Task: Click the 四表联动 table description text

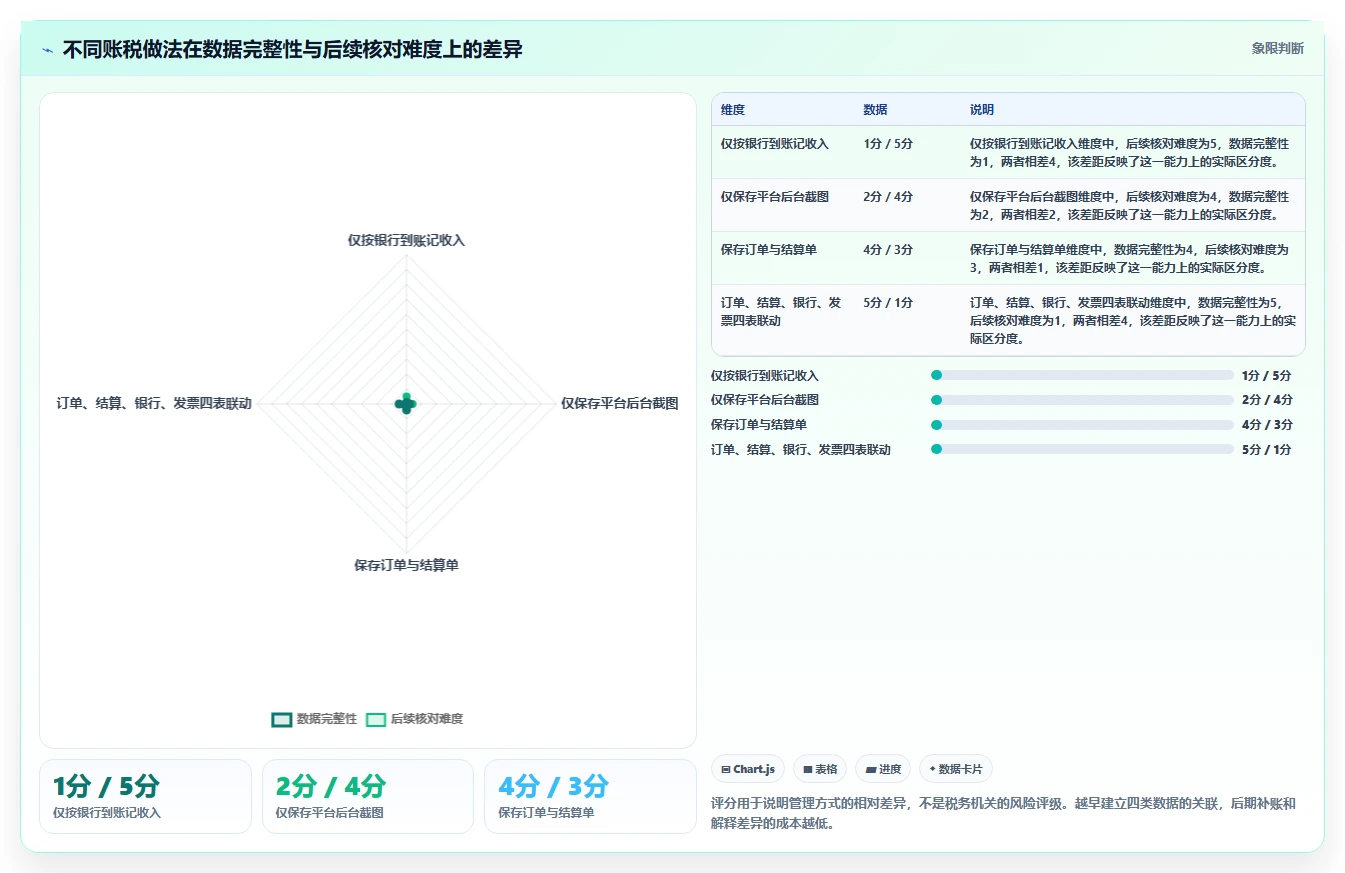Action: [1133, 320]
